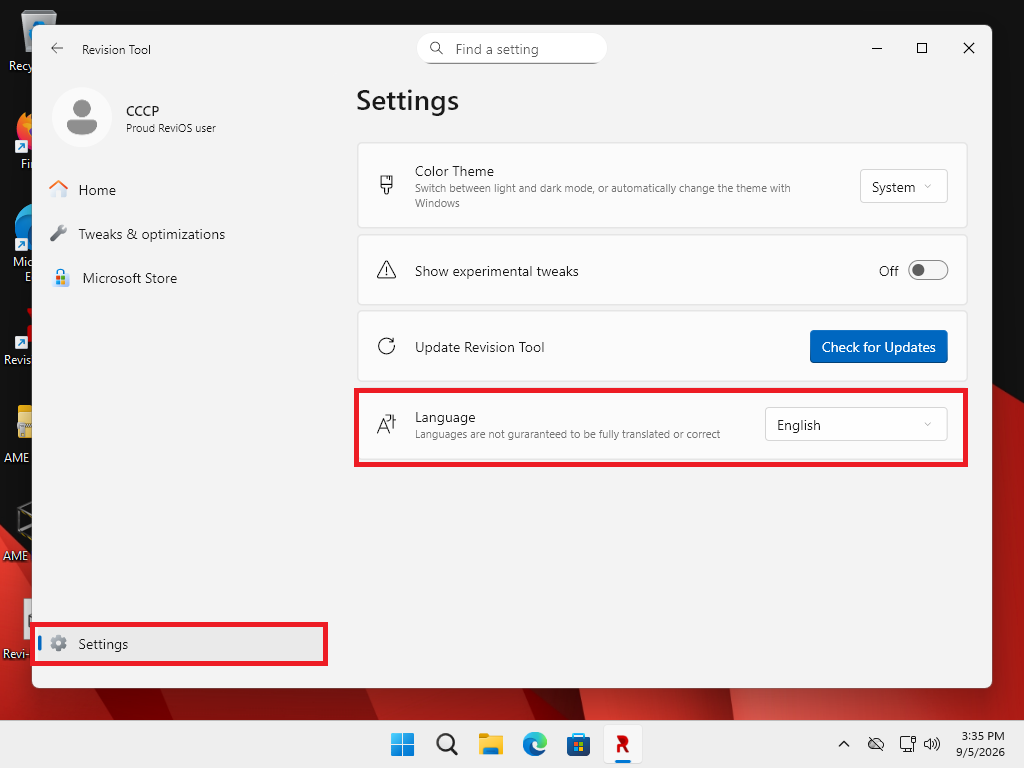Open Microsoft Store taskbar icon

578,744
